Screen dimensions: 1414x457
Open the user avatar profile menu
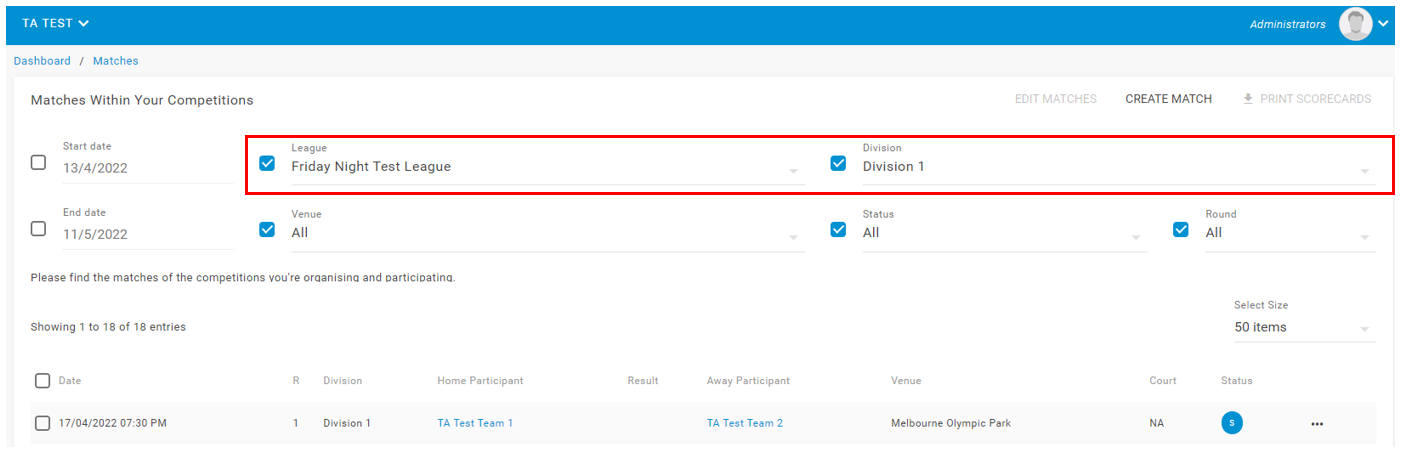[x=1355, y=24]
